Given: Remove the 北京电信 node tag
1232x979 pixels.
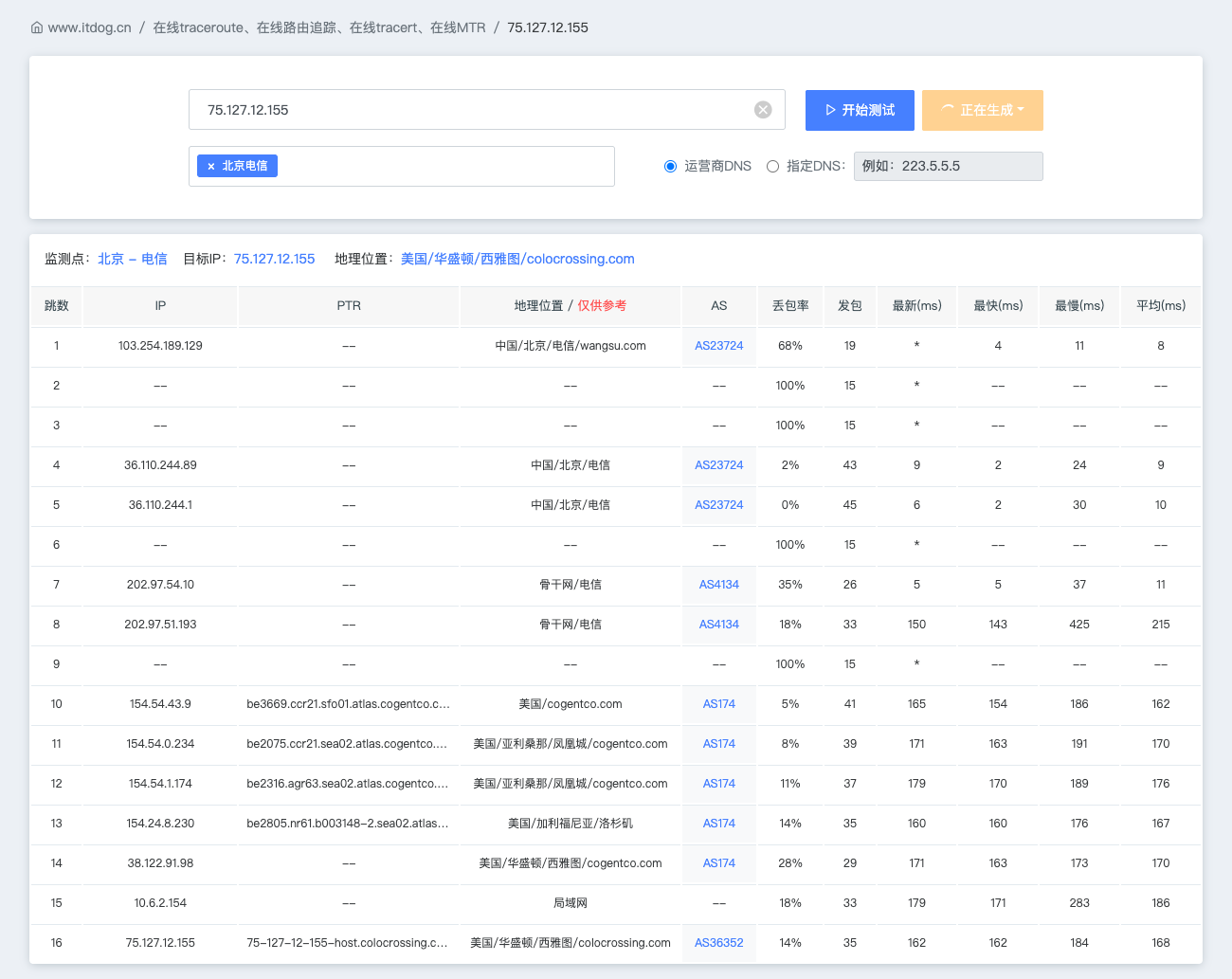Looking at the screenshot, I should tap(210, 166).
